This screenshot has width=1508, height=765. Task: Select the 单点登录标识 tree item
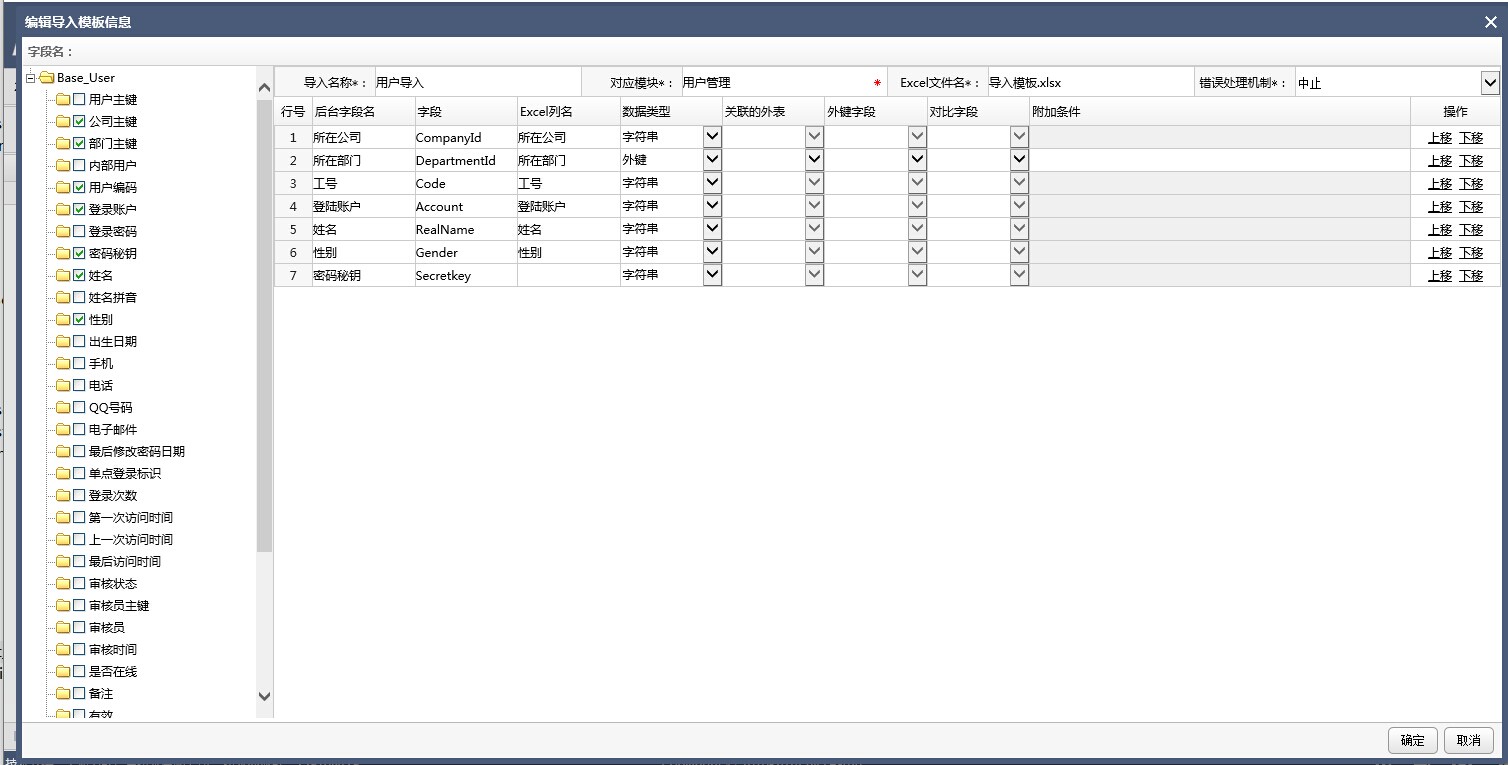124,473
